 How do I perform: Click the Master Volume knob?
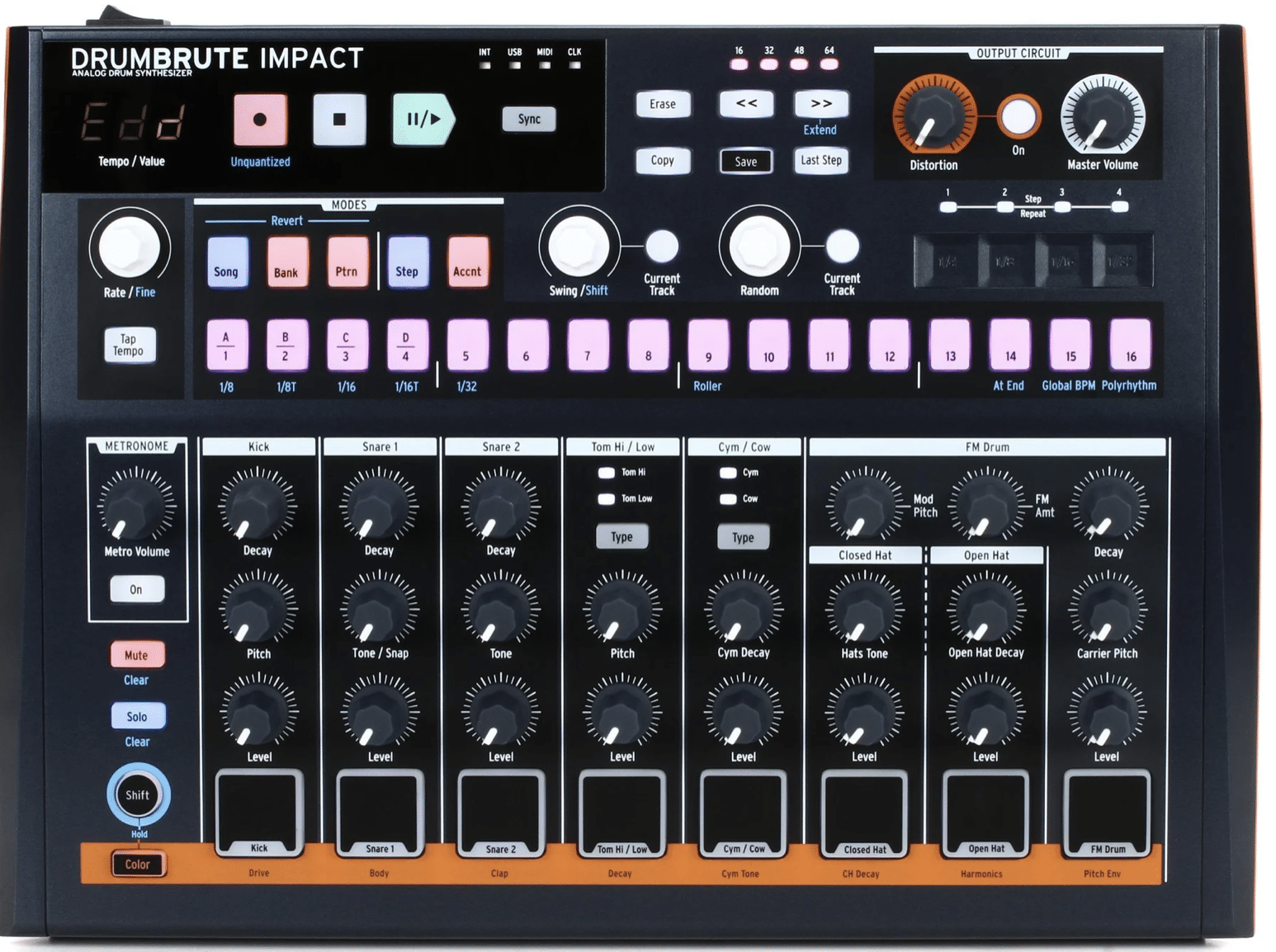coord(1103,115)
